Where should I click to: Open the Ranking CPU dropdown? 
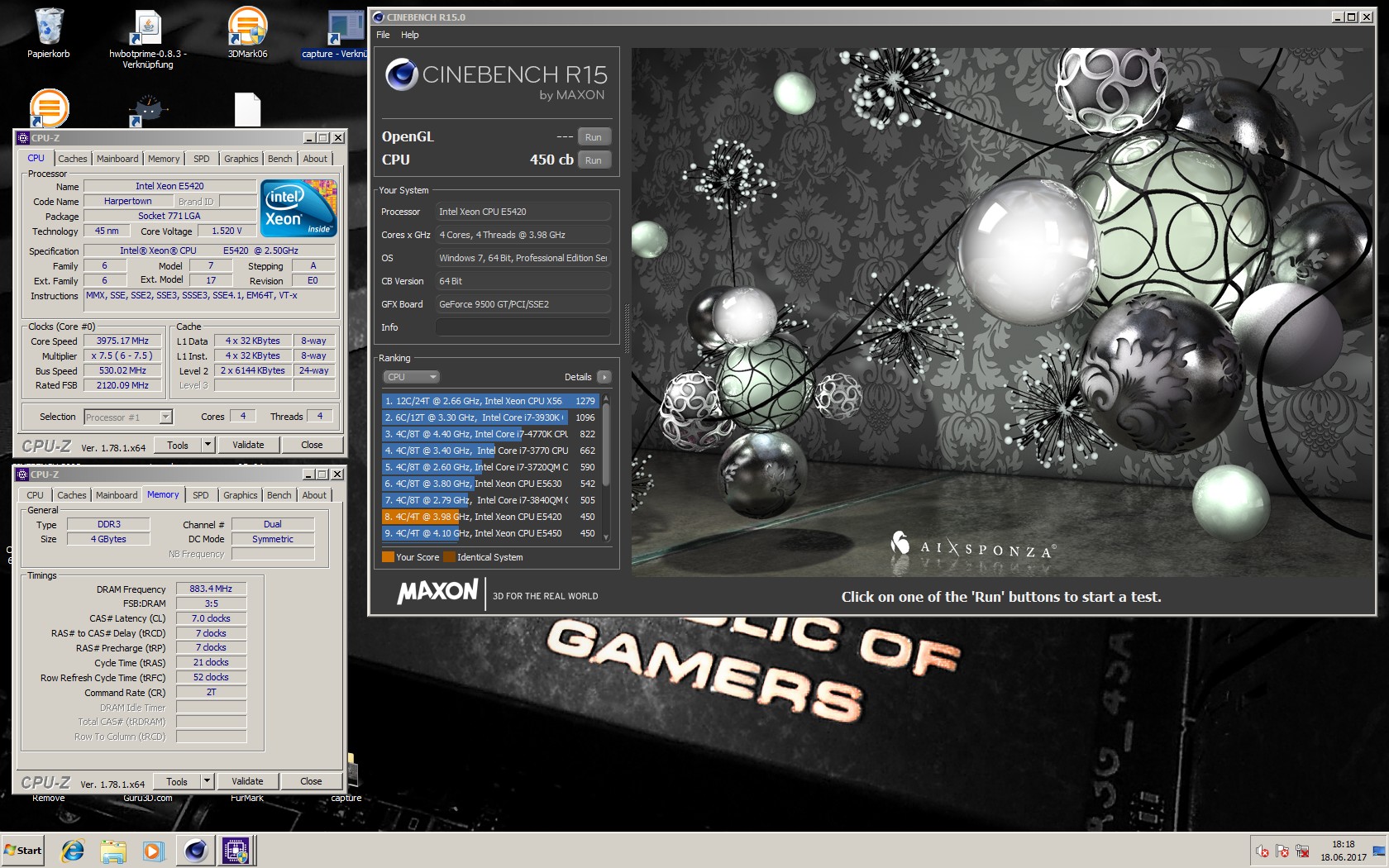(x=411, y=377)
